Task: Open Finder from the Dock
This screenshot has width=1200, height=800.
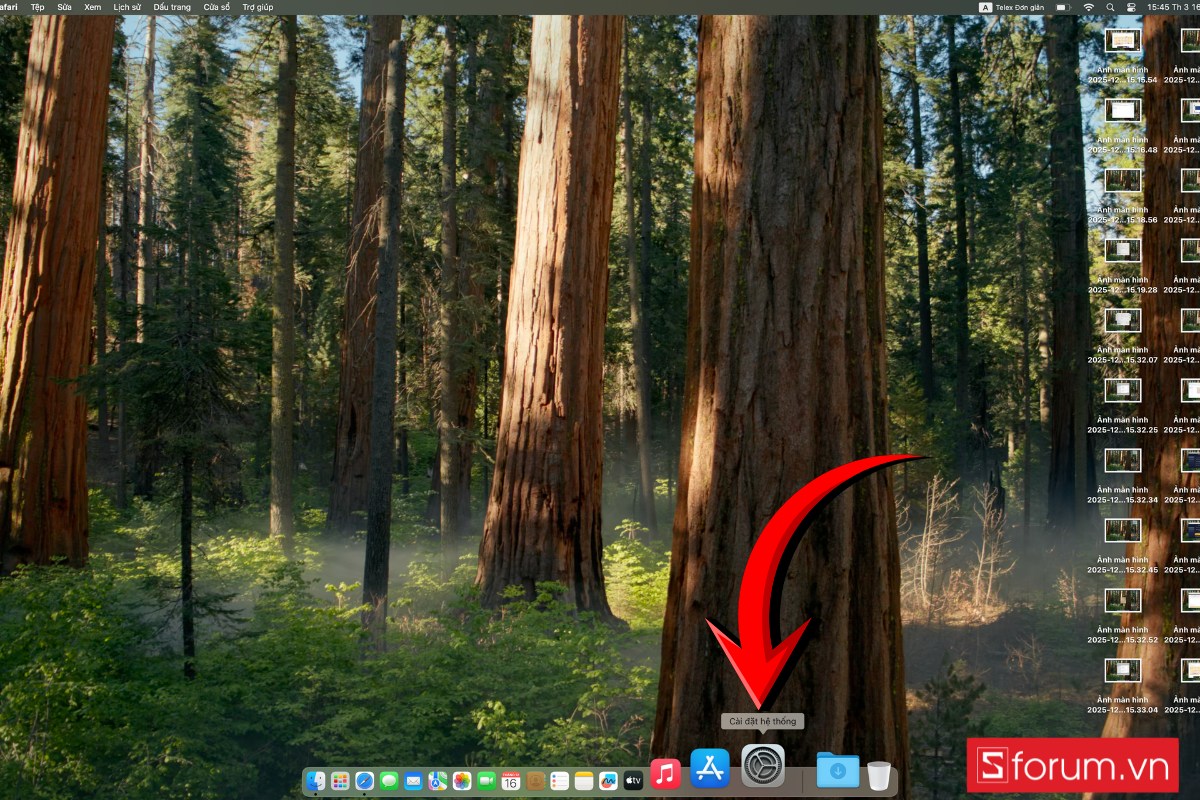Action: (x=316, y=781)
